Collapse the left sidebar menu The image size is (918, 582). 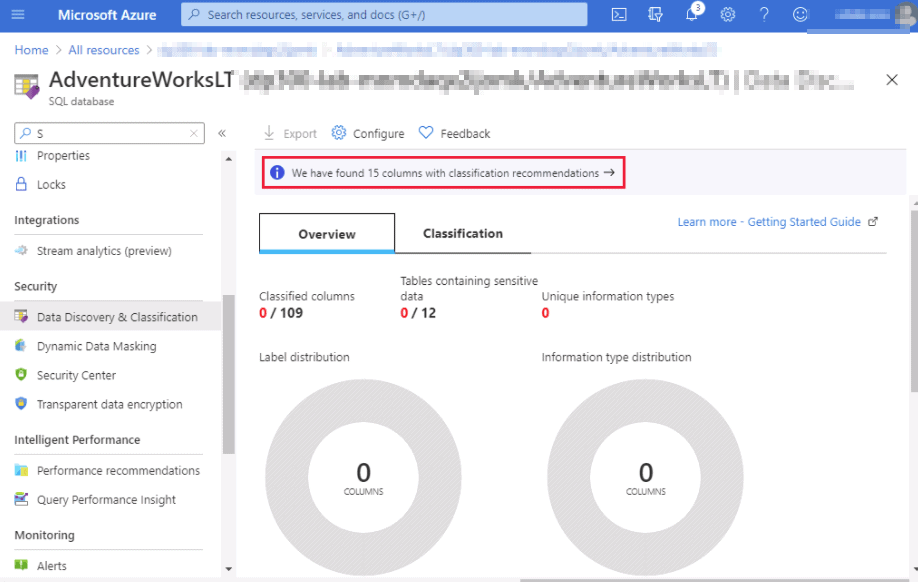222,133
